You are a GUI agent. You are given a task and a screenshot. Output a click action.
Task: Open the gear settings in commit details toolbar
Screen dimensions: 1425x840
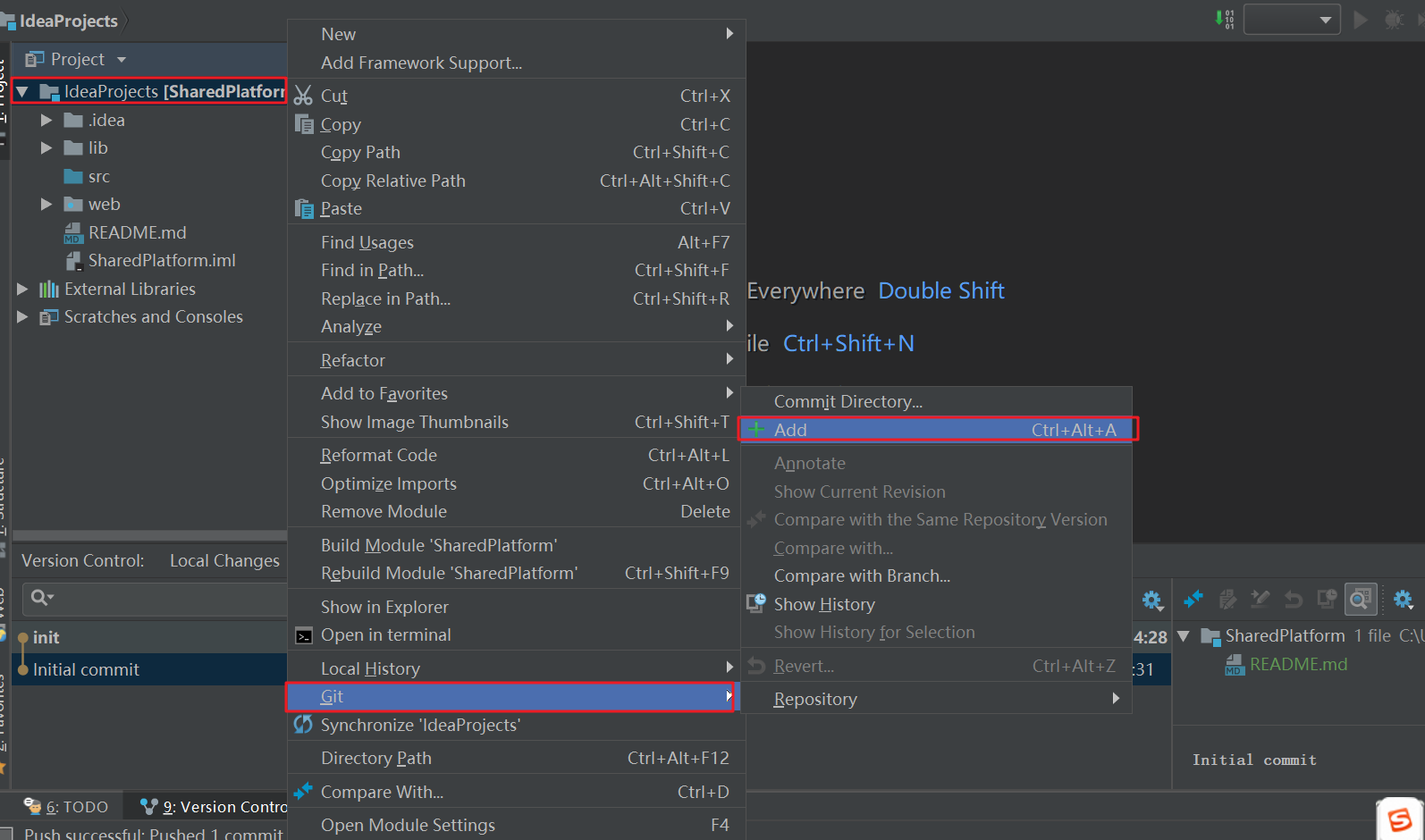click(1404, 599)
